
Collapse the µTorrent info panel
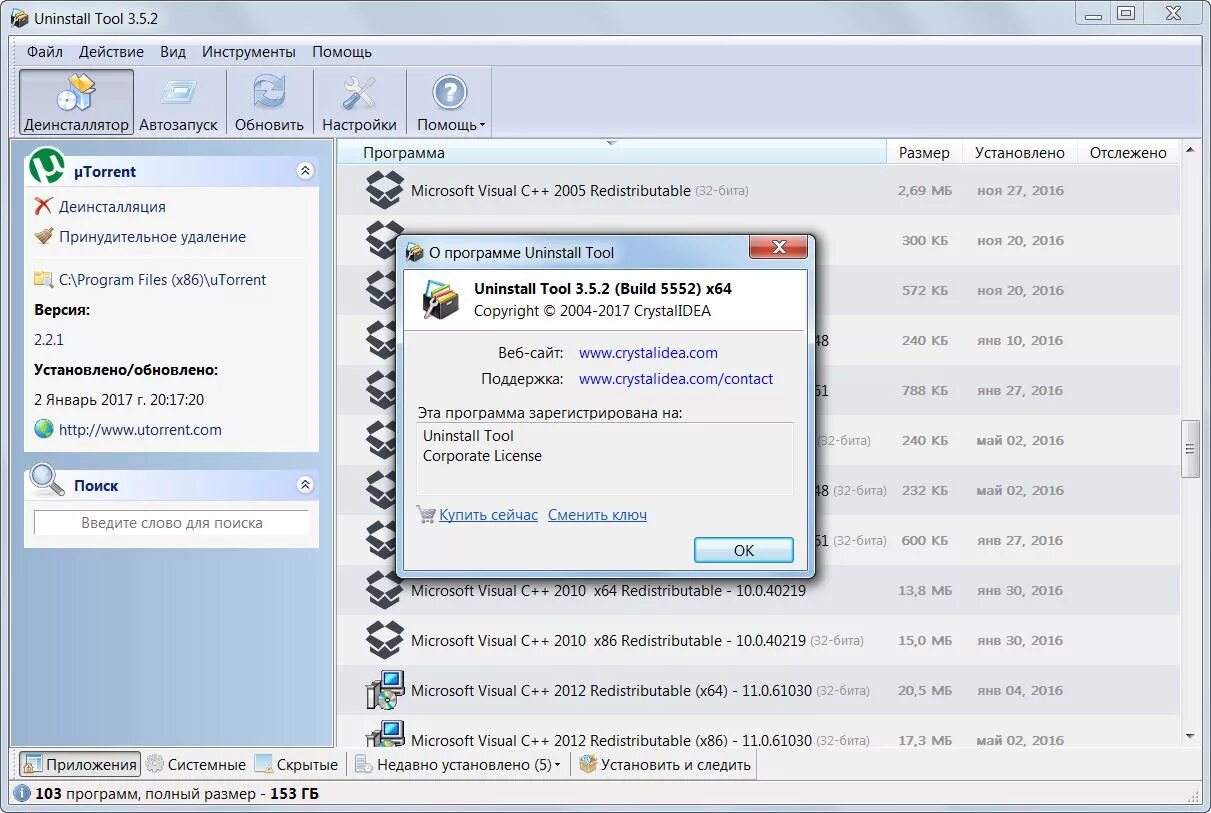(x=305, y=172)
